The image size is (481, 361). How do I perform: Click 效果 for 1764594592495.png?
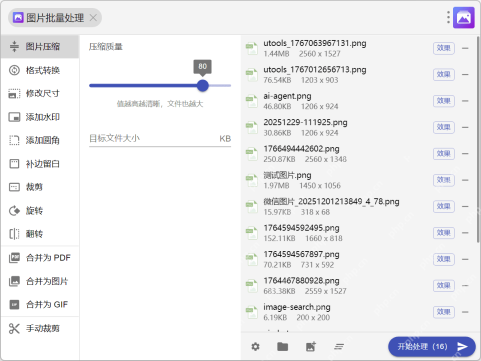(x=444, y=233)
